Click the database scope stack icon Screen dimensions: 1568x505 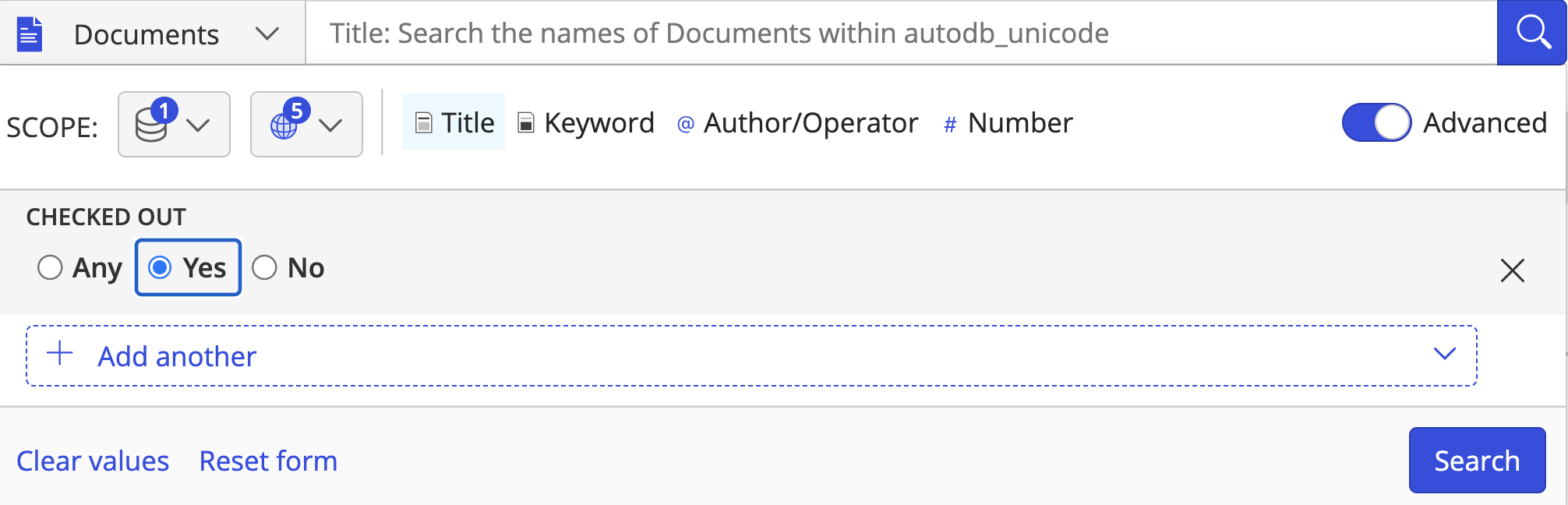point(151,125)
